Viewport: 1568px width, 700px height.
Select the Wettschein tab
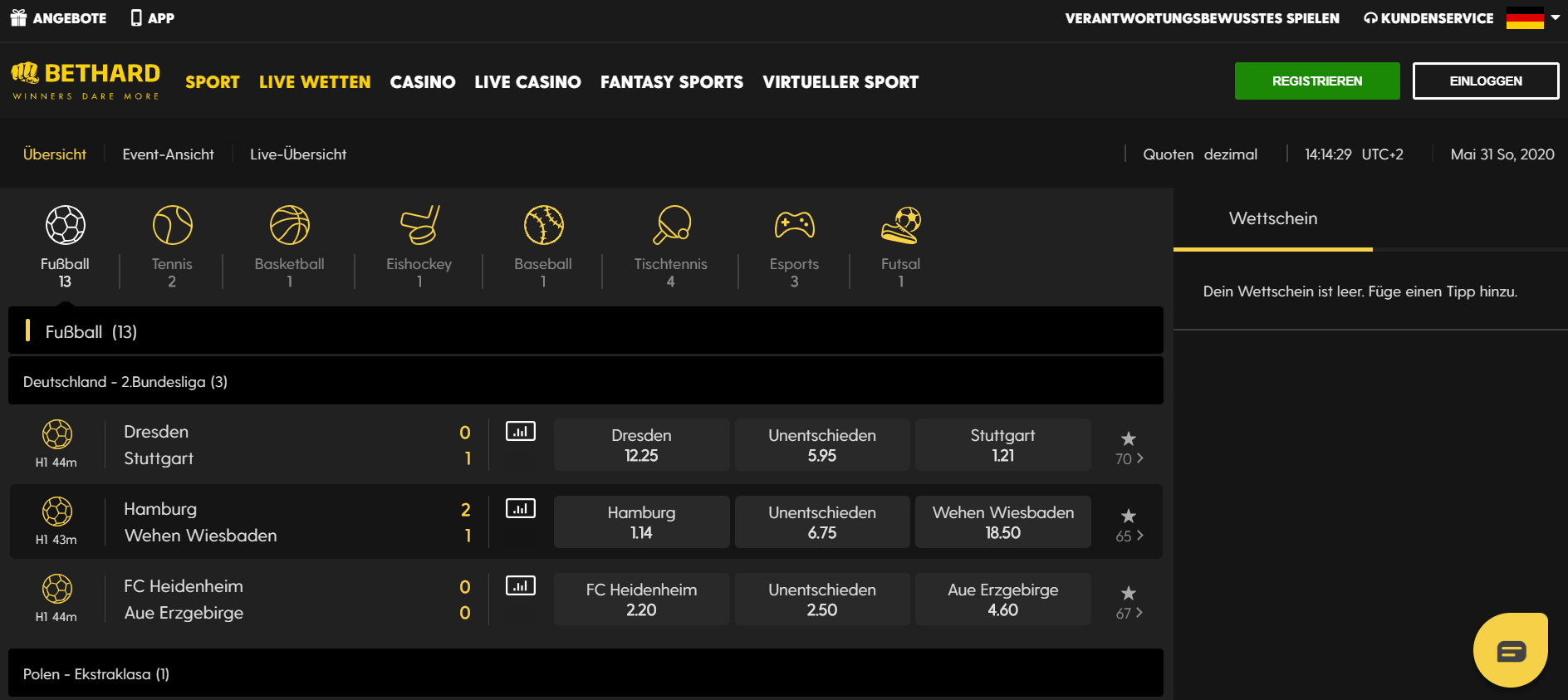tap(1273, 219)
